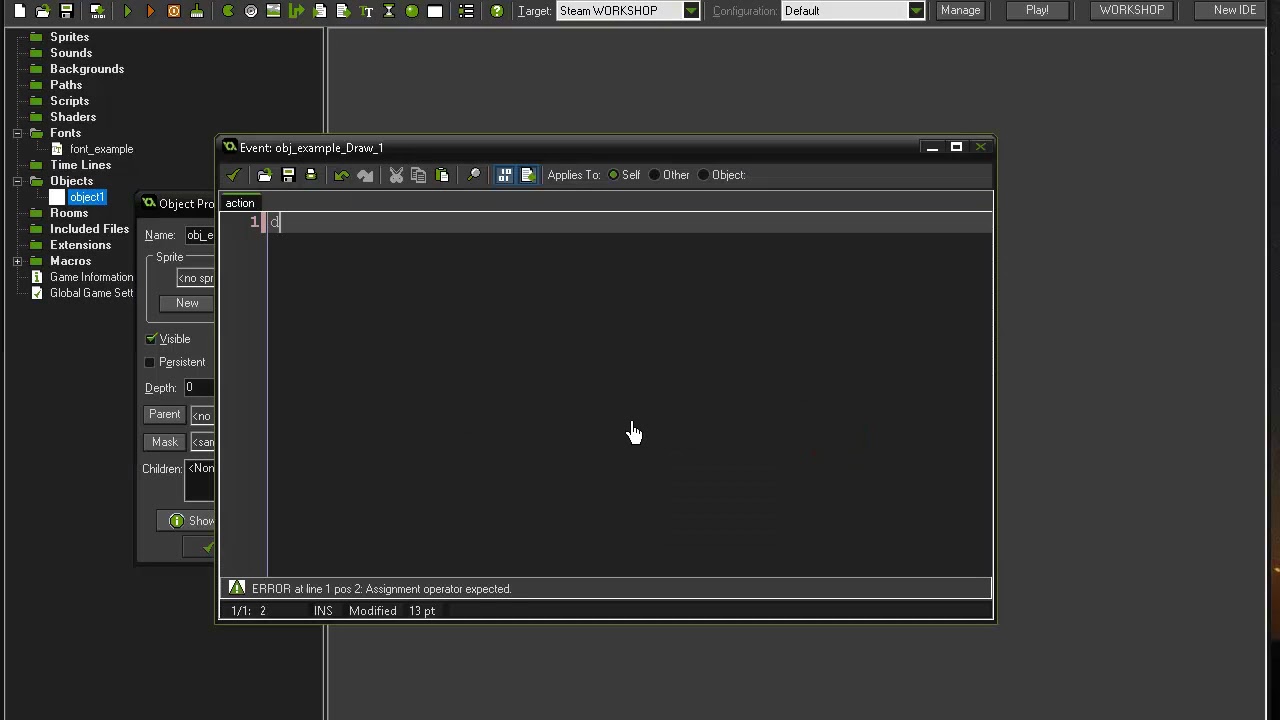The height and width of the screenshot is (720, 1280).
Task: Print the code from event editor toolbar
Action: 311,175
